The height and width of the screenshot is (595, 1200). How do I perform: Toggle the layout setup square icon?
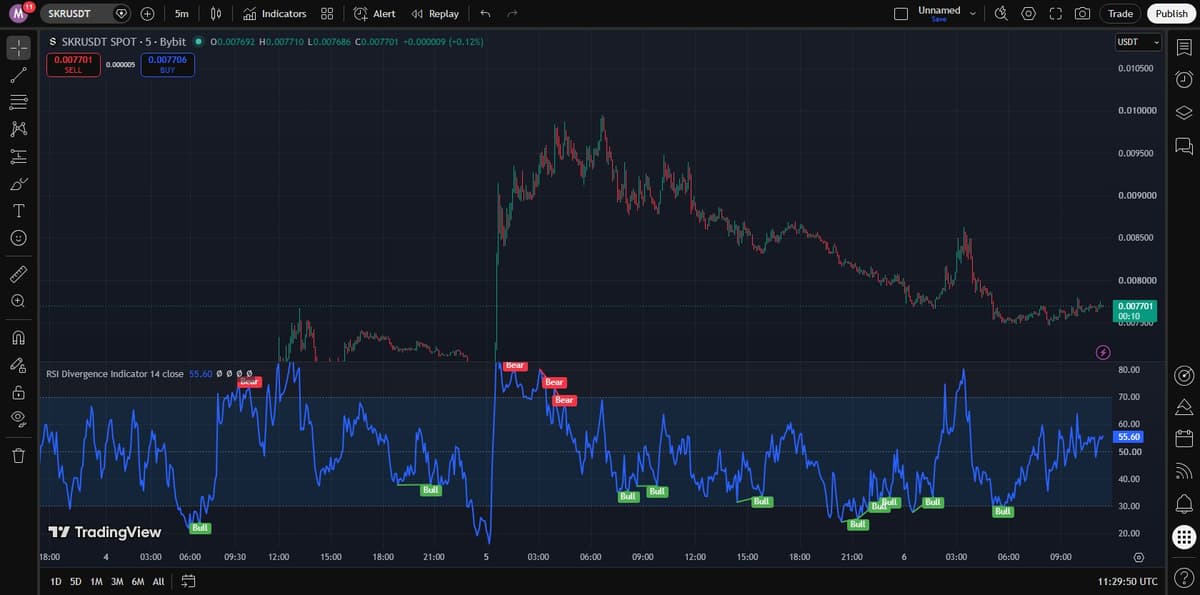pyautogui.click(x=900, y=14)
